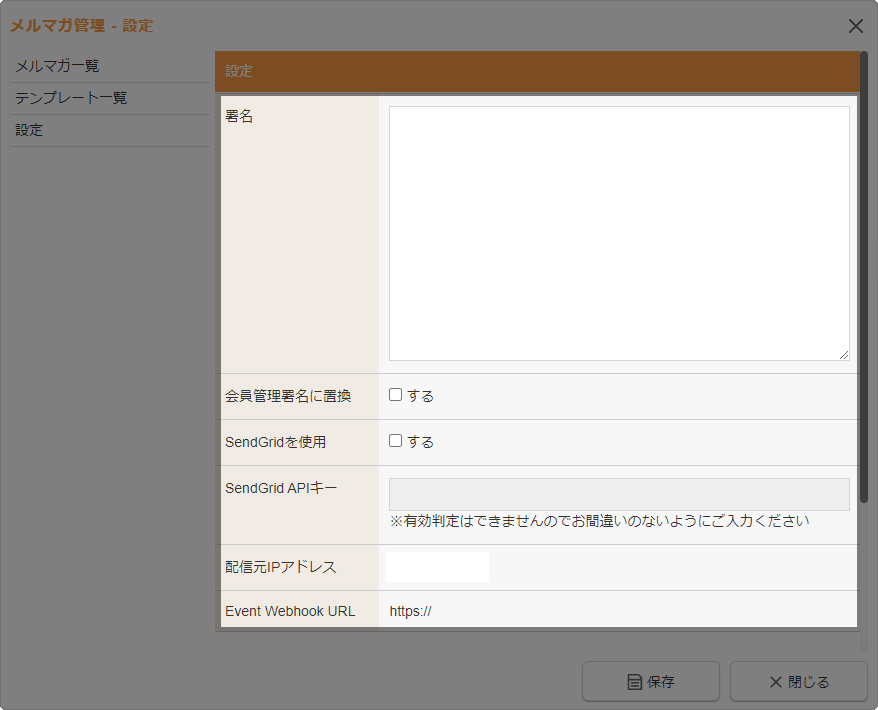Click the メルマガ管理 - 設定 title

[x=82, y=26]
